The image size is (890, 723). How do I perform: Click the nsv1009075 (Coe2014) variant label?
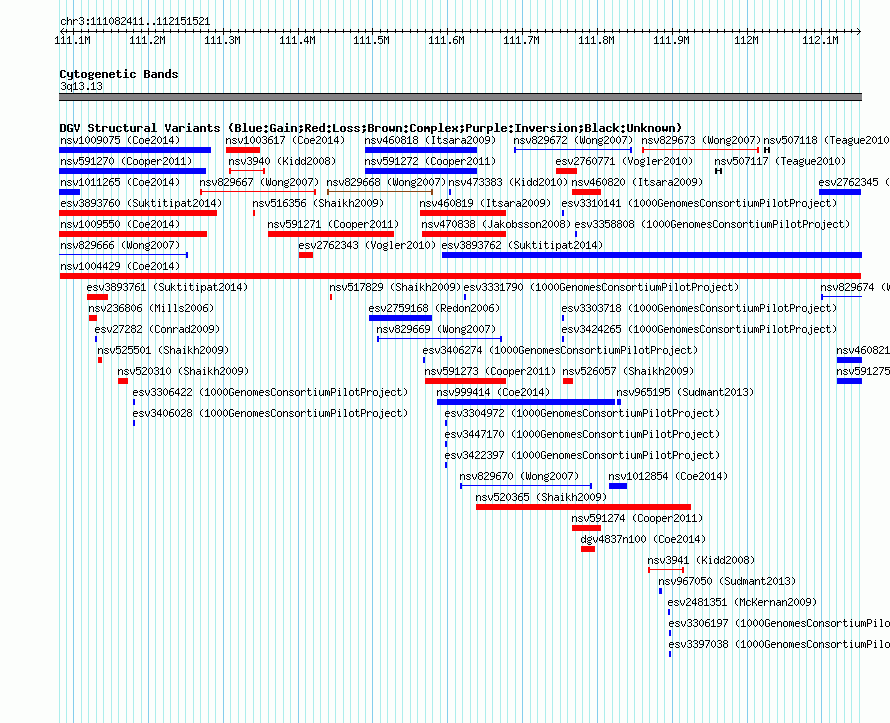pos(120,140)
